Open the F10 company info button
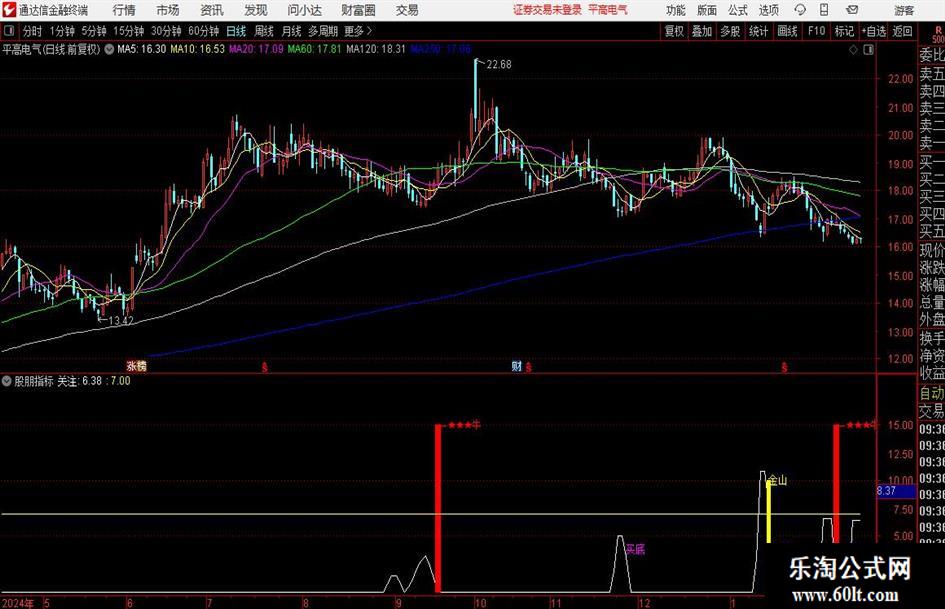Viewport: 945px width, 609px height. [816, 31]
